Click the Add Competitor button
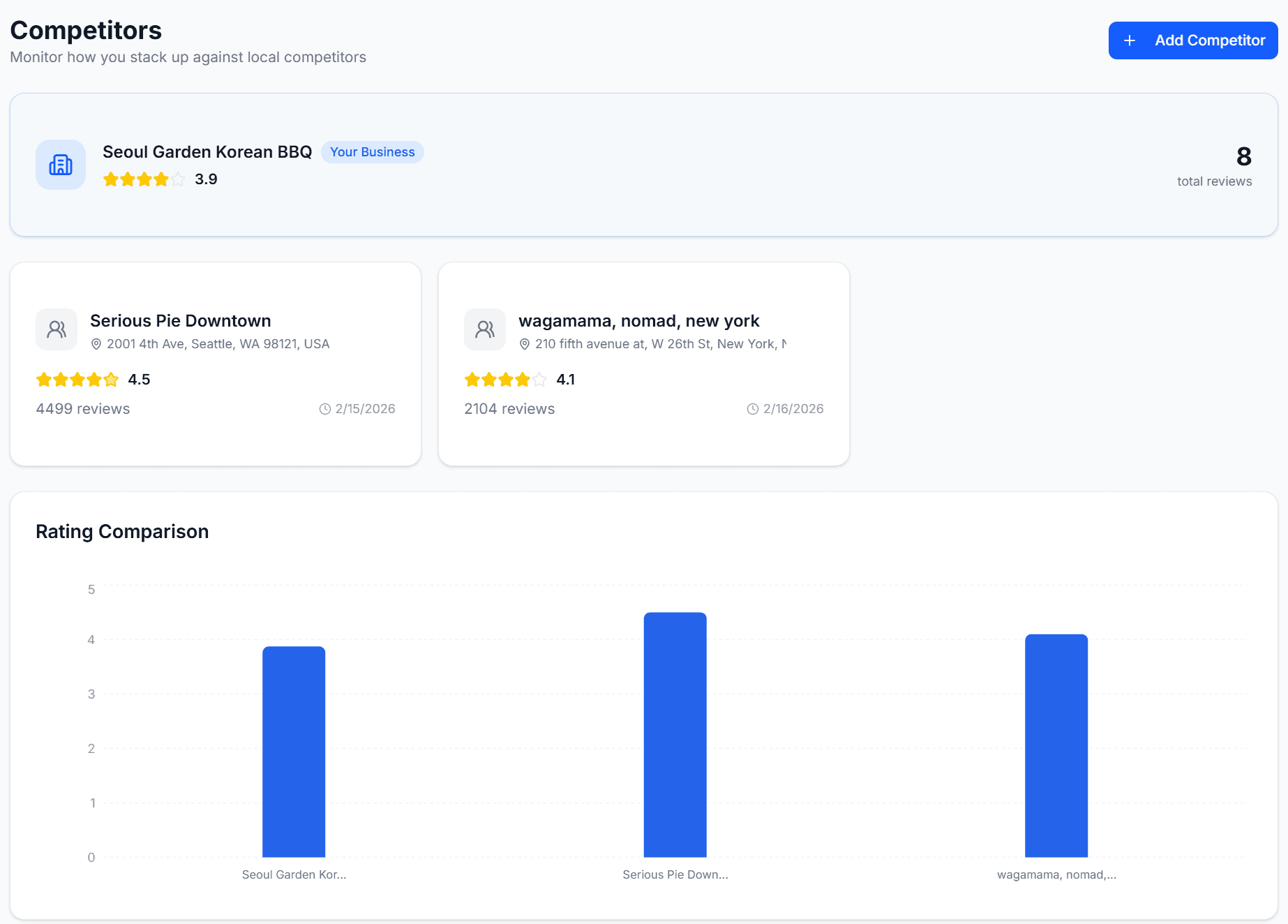1288x924 pixels. click(x=1192, y=40)
